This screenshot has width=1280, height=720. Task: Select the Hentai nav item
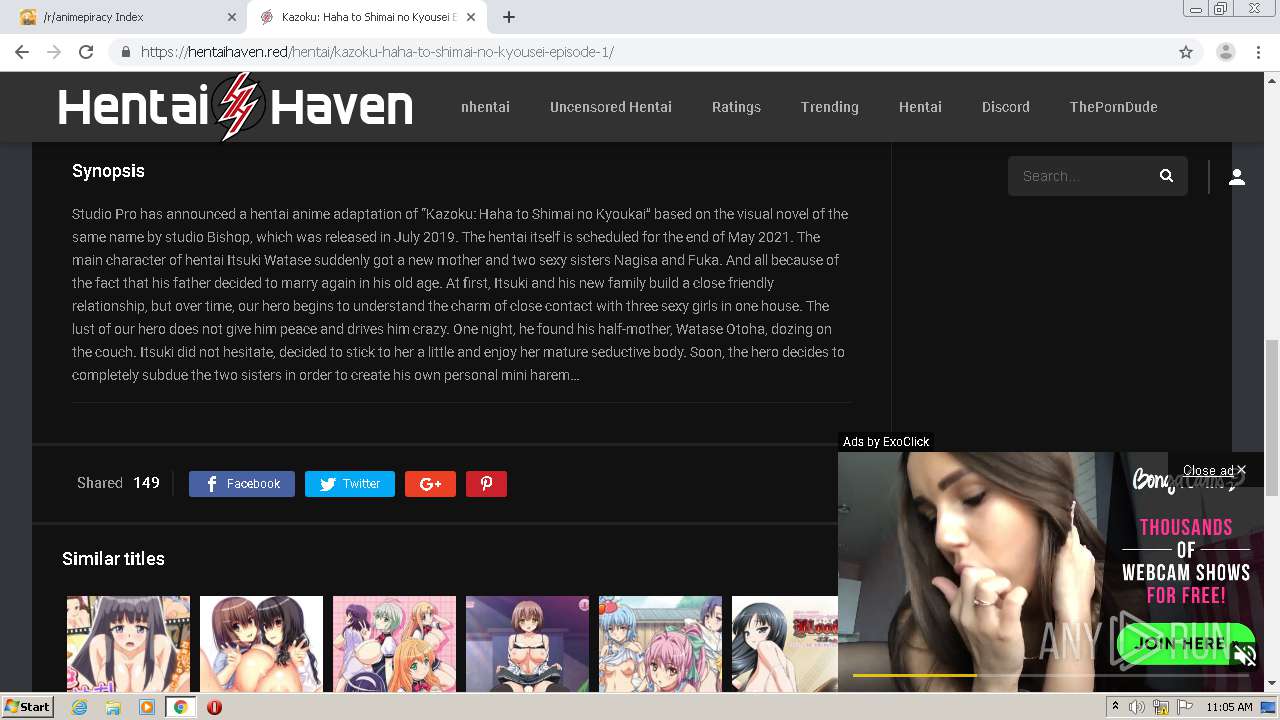click(x=920, y=107)
